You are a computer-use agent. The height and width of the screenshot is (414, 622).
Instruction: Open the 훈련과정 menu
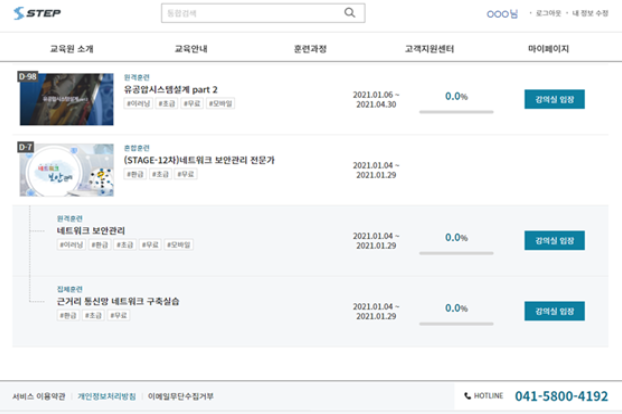point(310,49)
